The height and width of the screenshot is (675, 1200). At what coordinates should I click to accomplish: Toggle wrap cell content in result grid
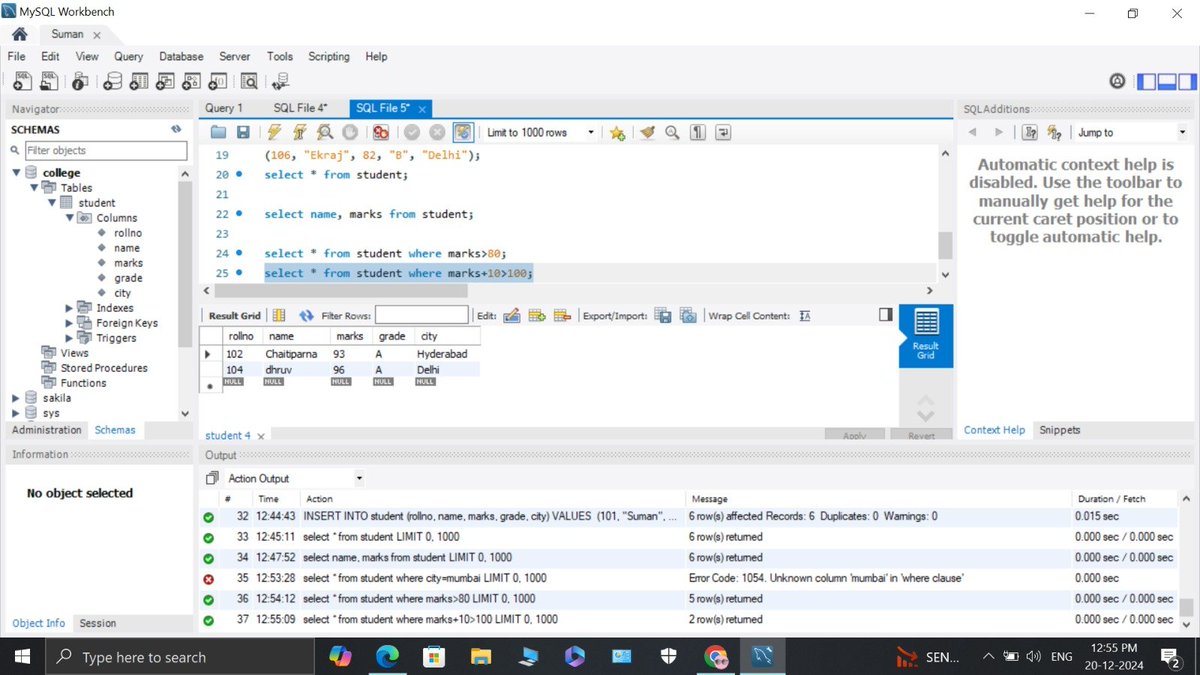click(805, 315)
